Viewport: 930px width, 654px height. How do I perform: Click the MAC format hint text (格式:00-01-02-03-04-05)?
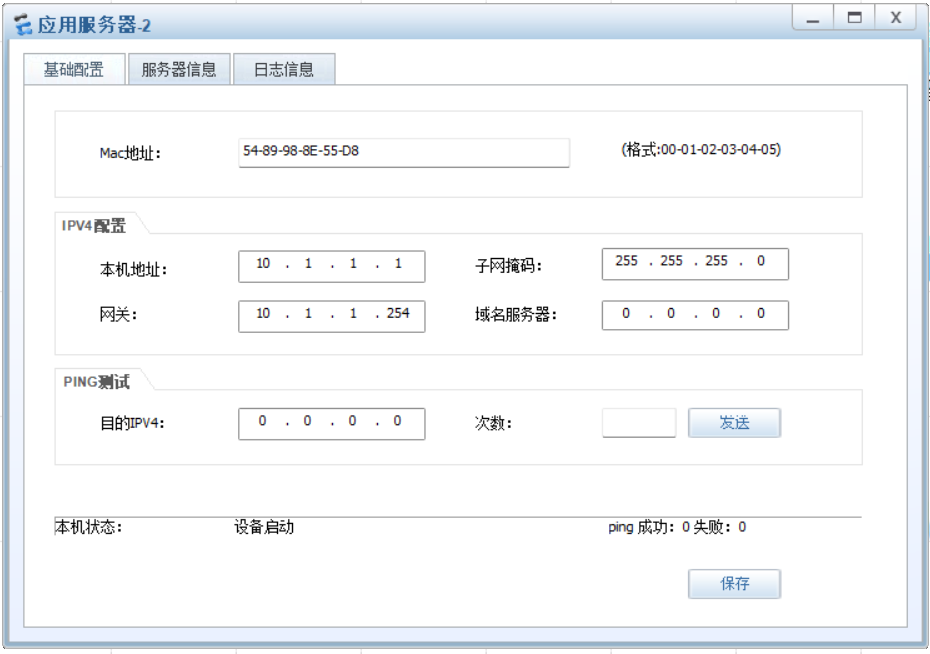[701, 149]
